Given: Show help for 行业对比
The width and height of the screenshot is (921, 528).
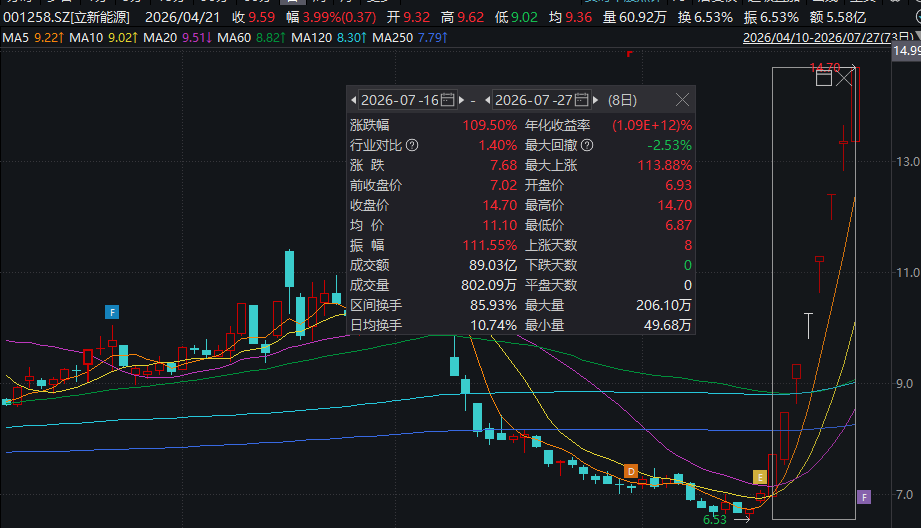Looking at the screenshot, I should 412,145.
